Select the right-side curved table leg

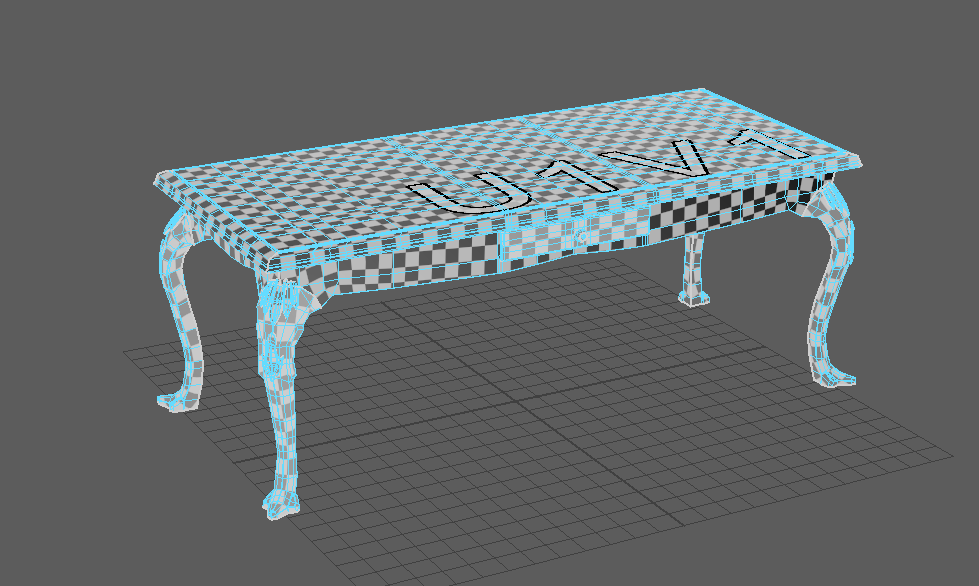[830, 284]
